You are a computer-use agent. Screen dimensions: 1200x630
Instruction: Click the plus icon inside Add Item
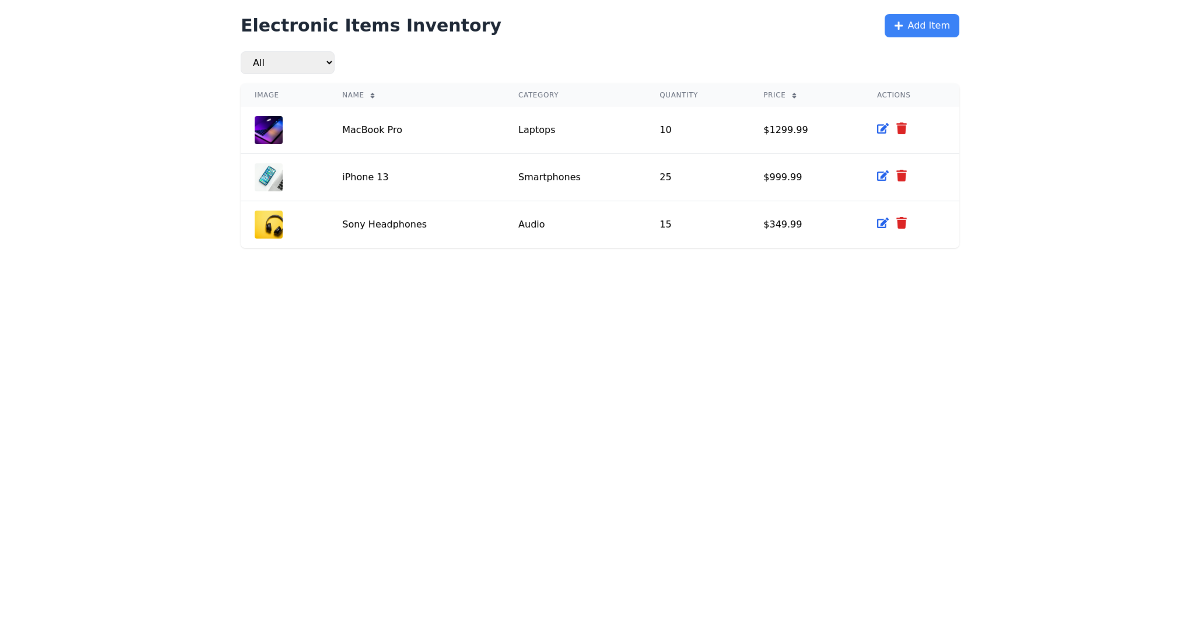[x=898, y=25]
